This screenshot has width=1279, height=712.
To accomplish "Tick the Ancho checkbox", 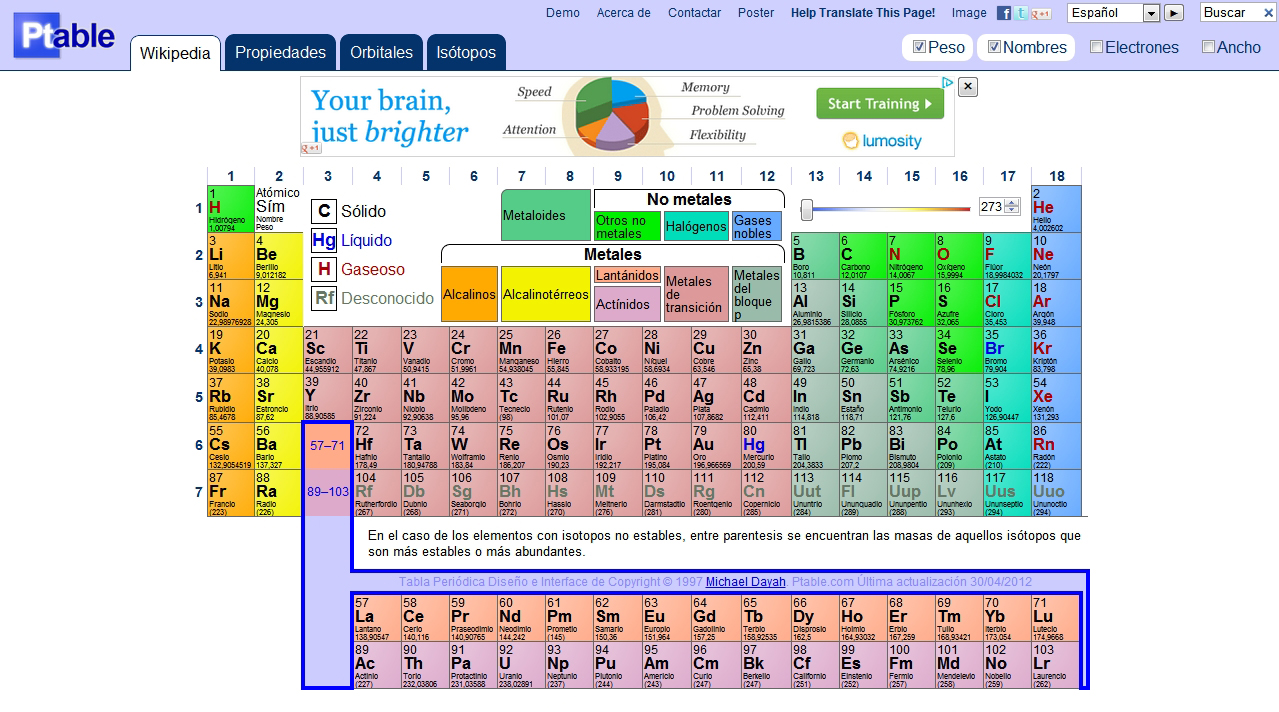I will pos(1208,47).
